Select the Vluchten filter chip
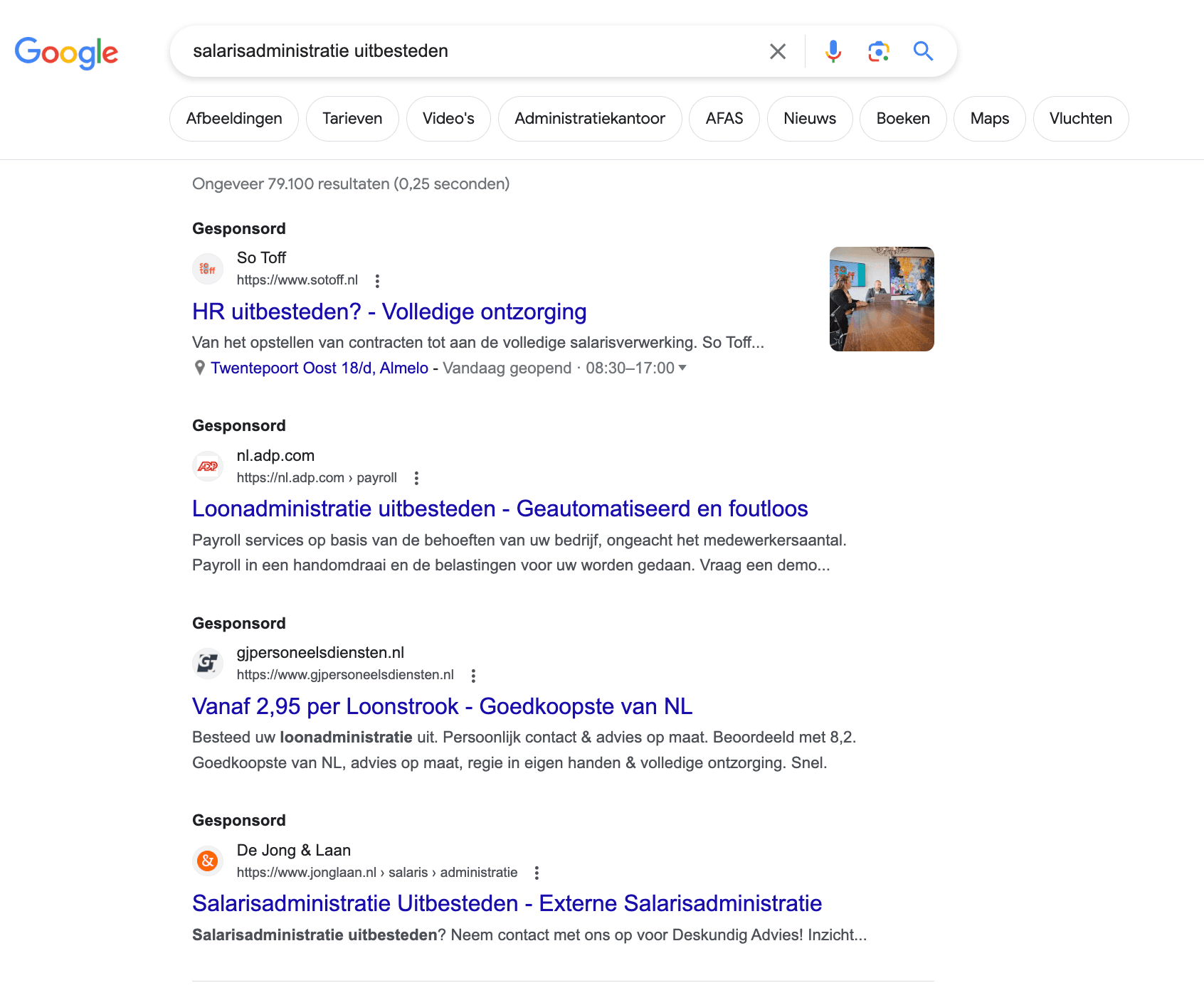 [x=1081, y=119]
